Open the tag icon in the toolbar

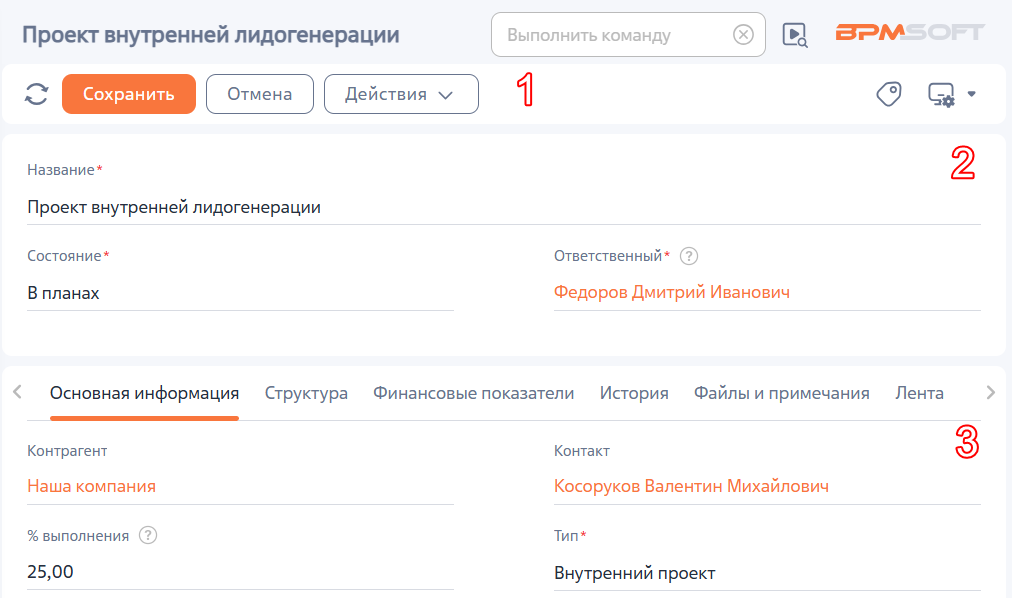coord(889,94)
